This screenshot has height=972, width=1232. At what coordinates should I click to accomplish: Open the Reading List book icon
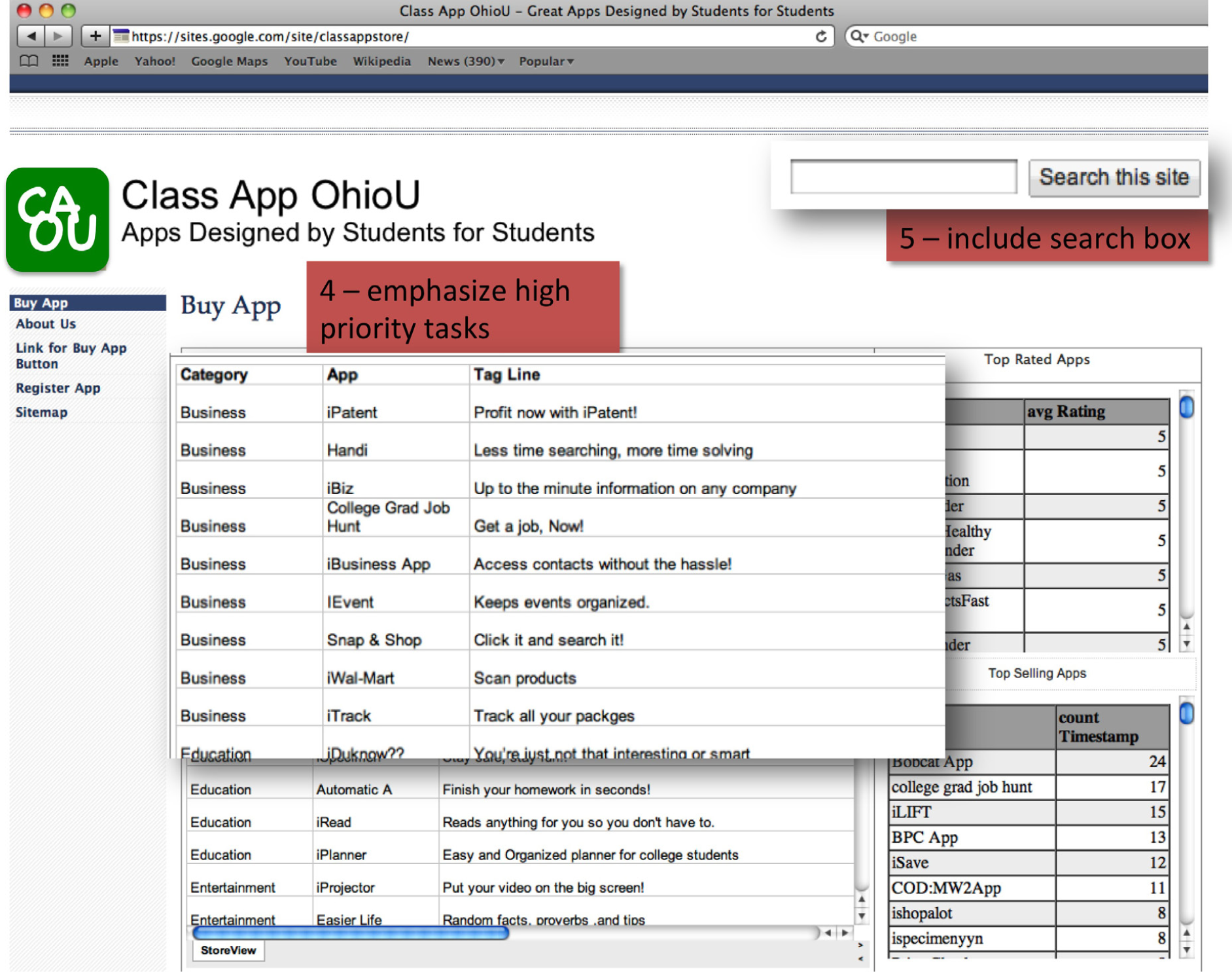click(29, 61)
